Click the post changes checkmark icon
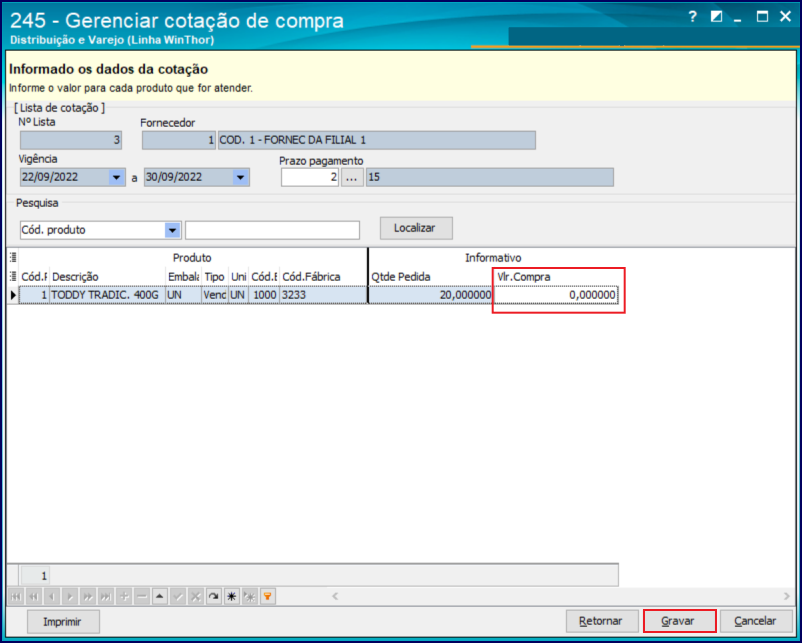The image size is (802, 643). 178,596
